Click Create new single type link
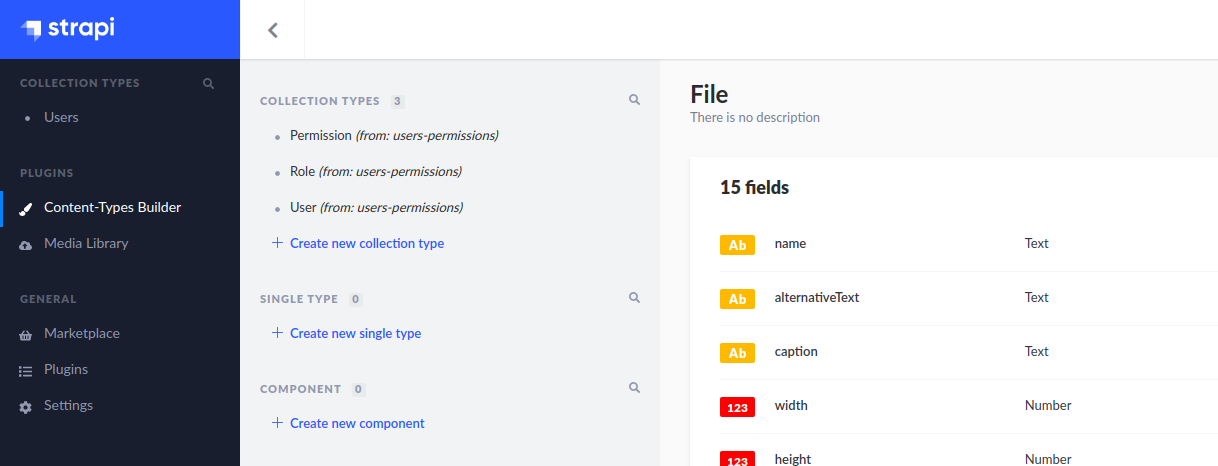The height and width of the screenshot is (466, 1218). tap(356, 333)
